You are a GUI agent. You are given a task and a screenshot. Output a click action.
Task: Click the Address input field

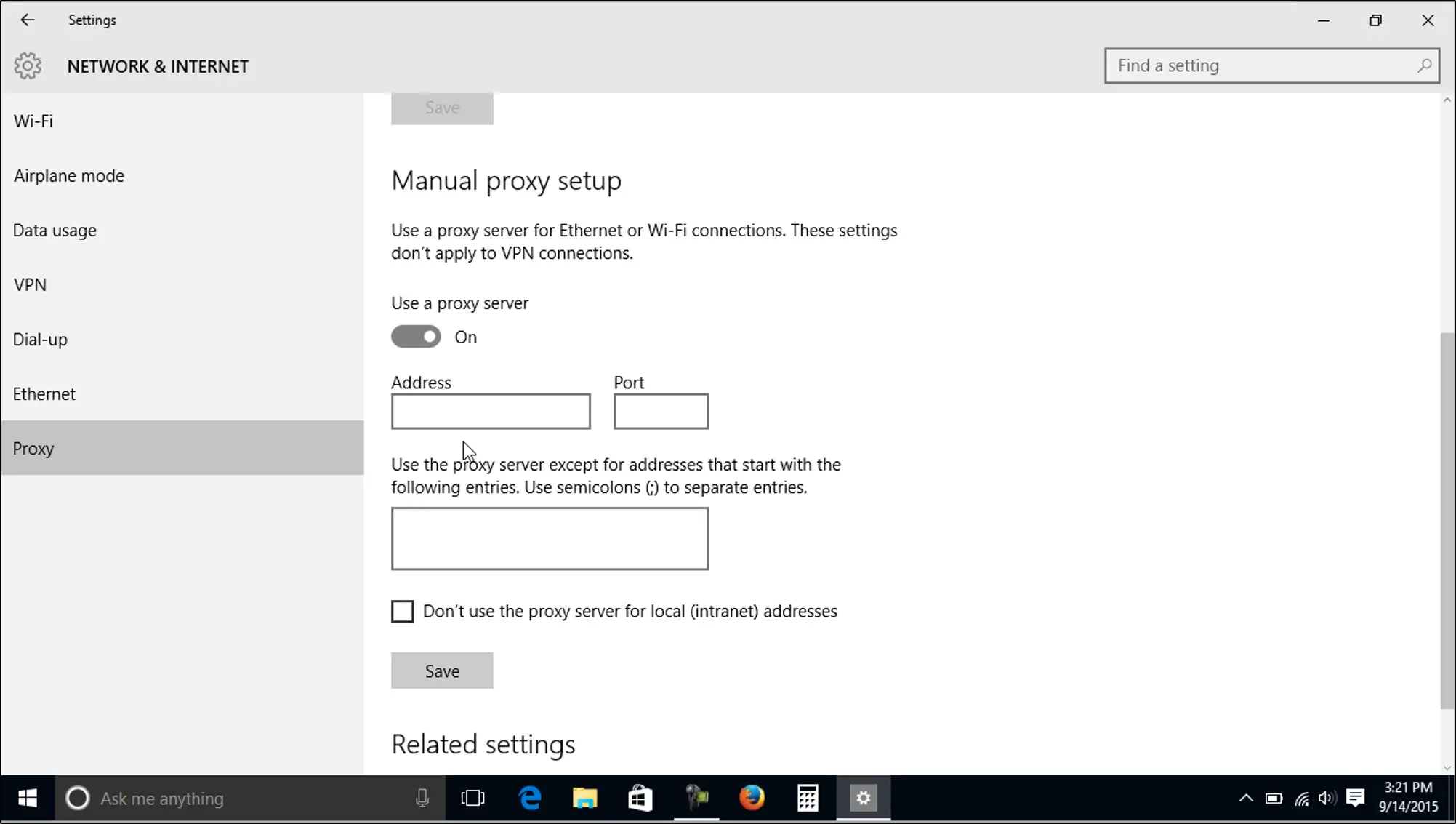(490, 410)
